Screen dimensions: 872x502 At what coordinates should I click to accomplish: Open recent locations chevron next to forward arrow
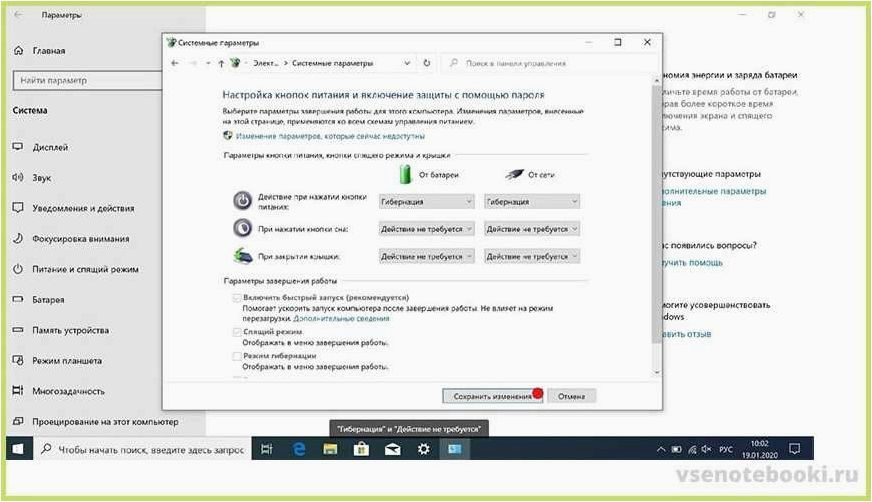tap(208, 63)
